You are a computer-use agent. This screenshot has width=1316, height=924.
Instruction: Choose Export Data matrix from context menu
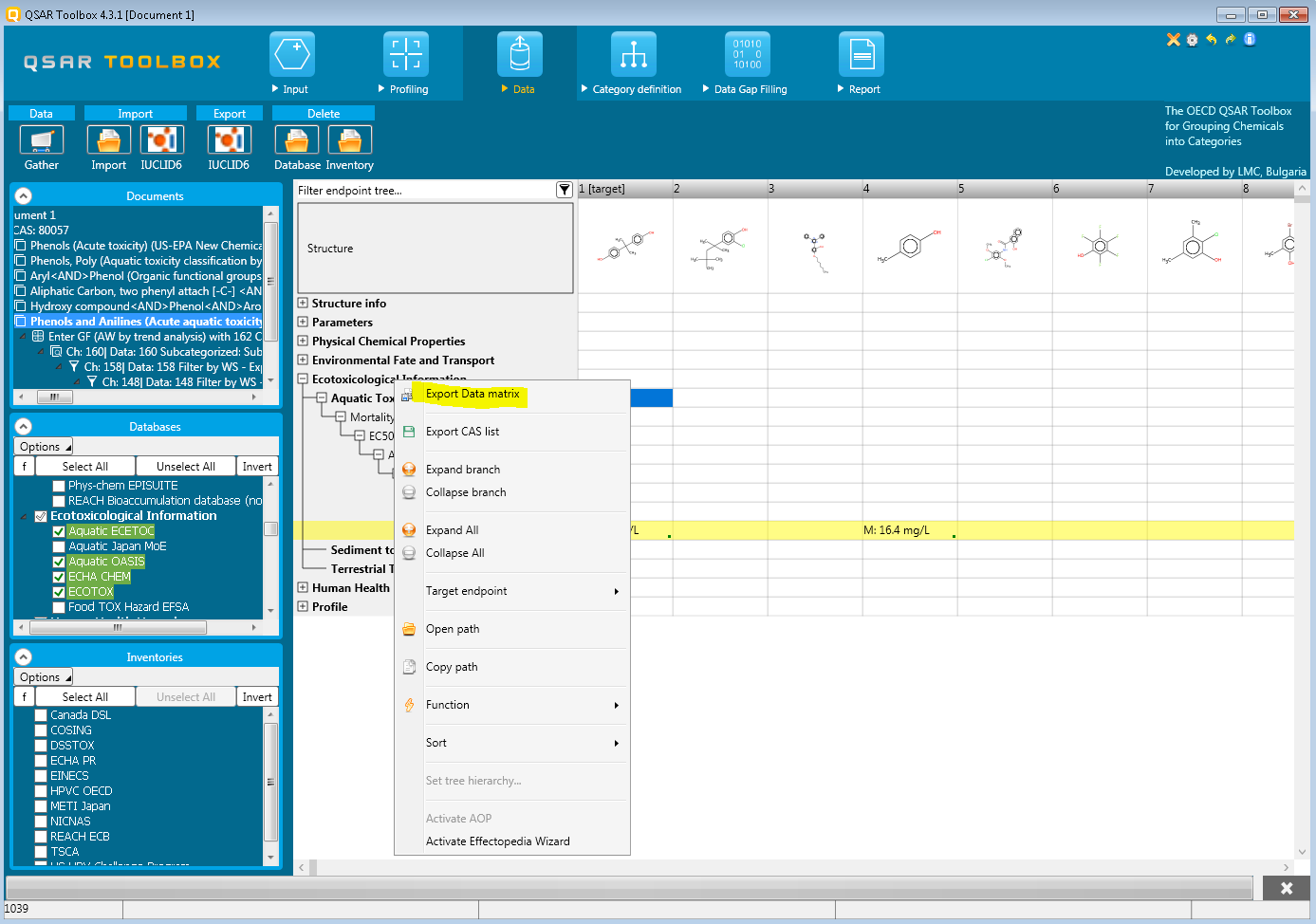coord(473,394)
